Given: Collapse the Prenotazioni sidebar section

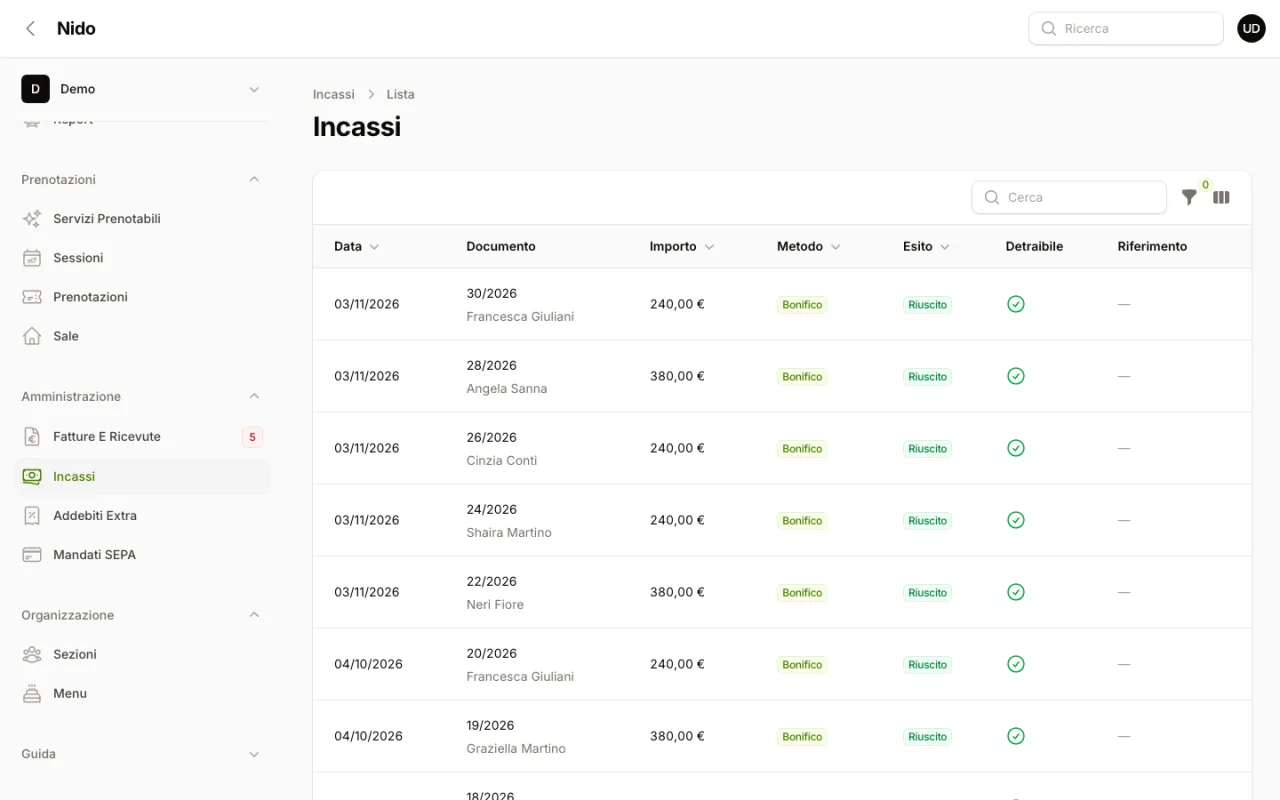Looking at the screenshot, I should (254, 179).
